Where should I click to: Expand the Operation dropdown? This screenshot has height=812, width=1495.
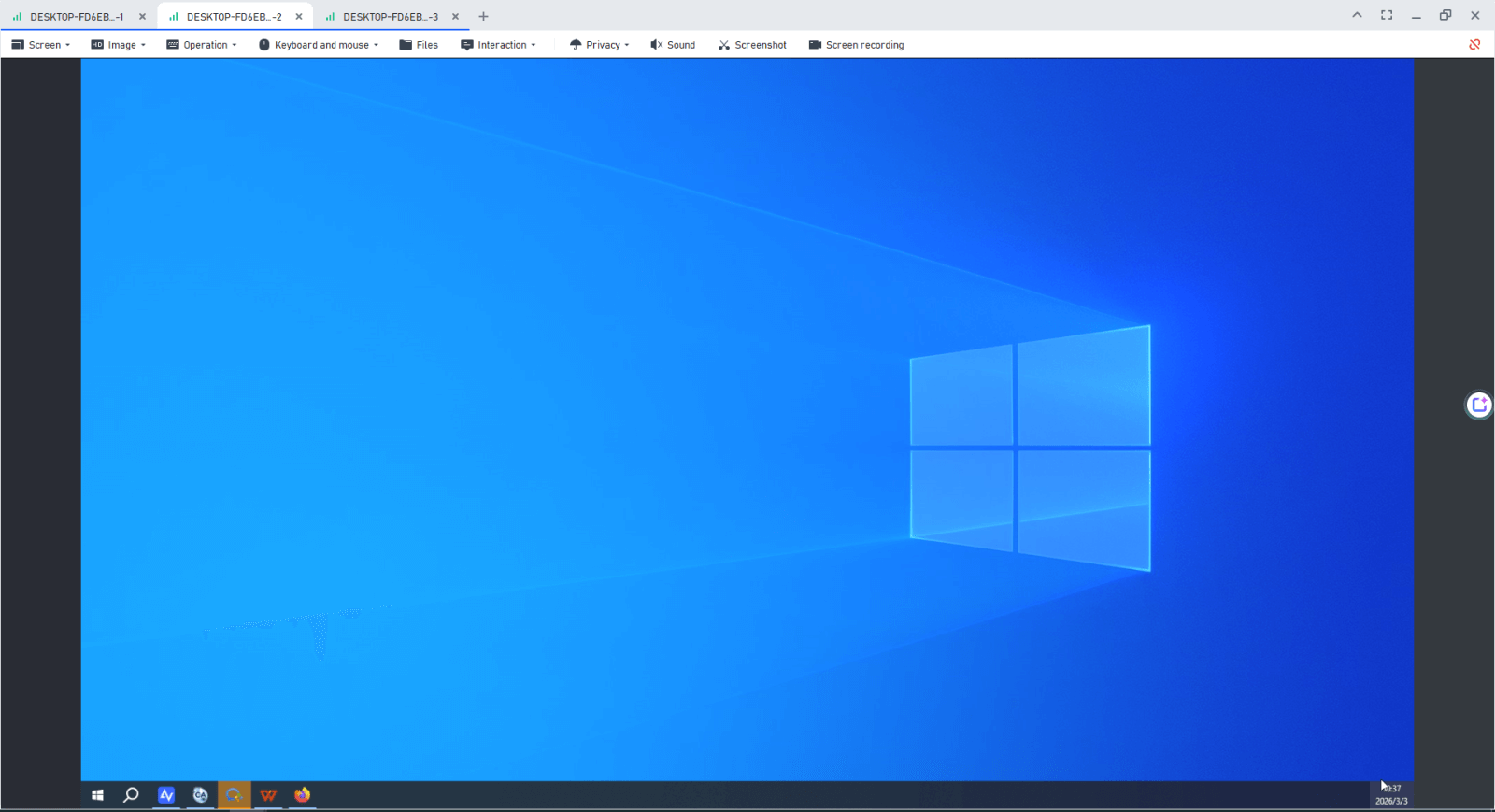202,45
